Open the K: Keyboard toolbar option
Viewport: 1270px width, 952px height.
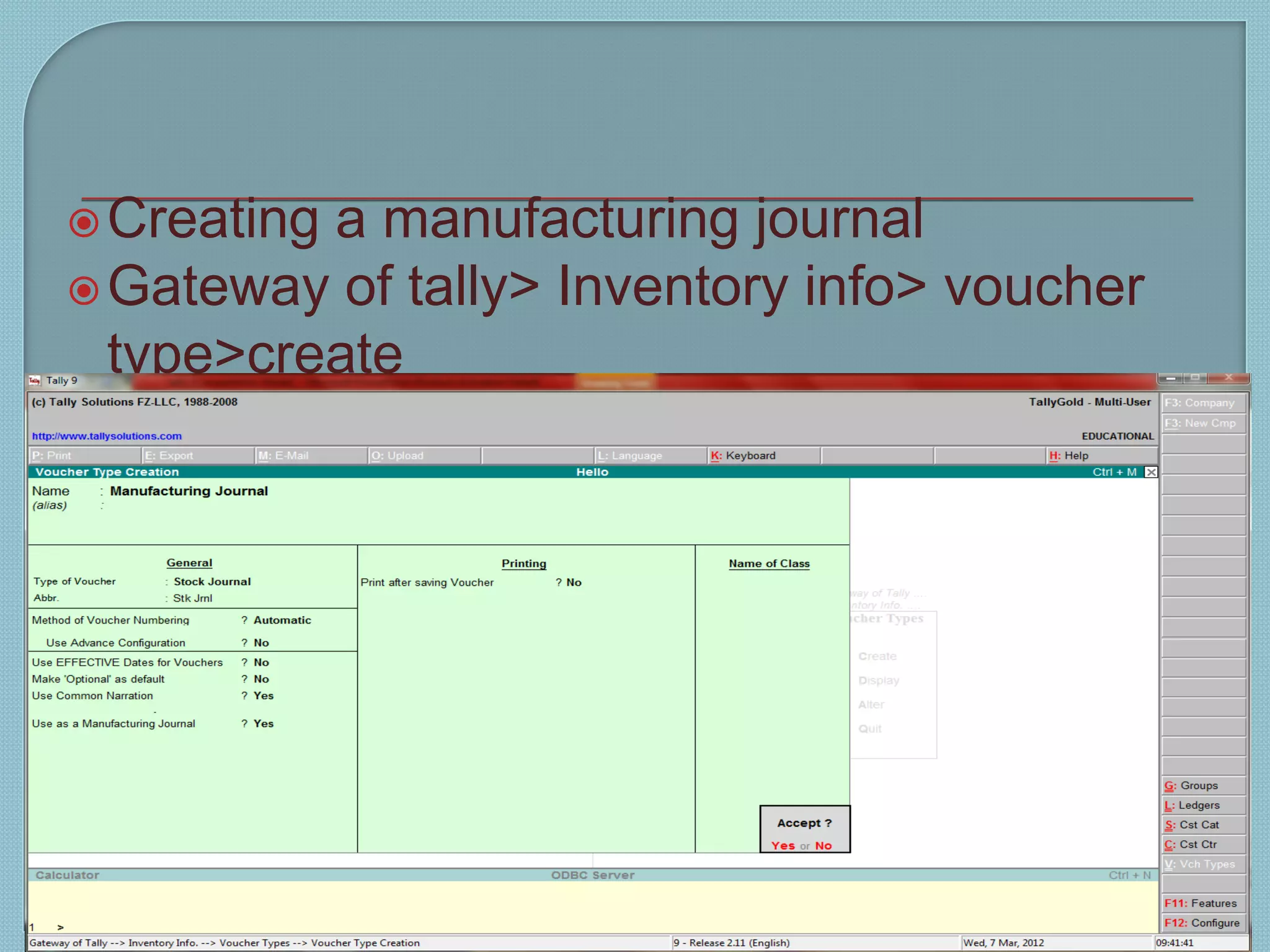[x=764, y=456]
